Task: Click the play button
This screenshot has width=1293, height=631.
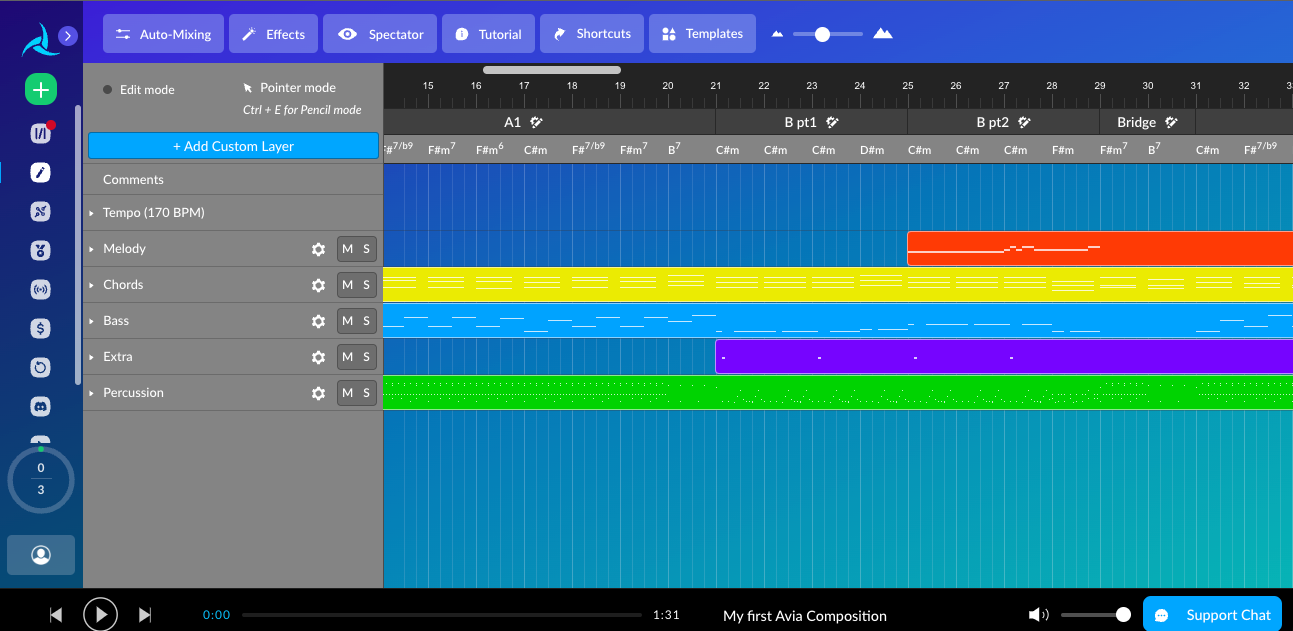Action: coord(100,614)
